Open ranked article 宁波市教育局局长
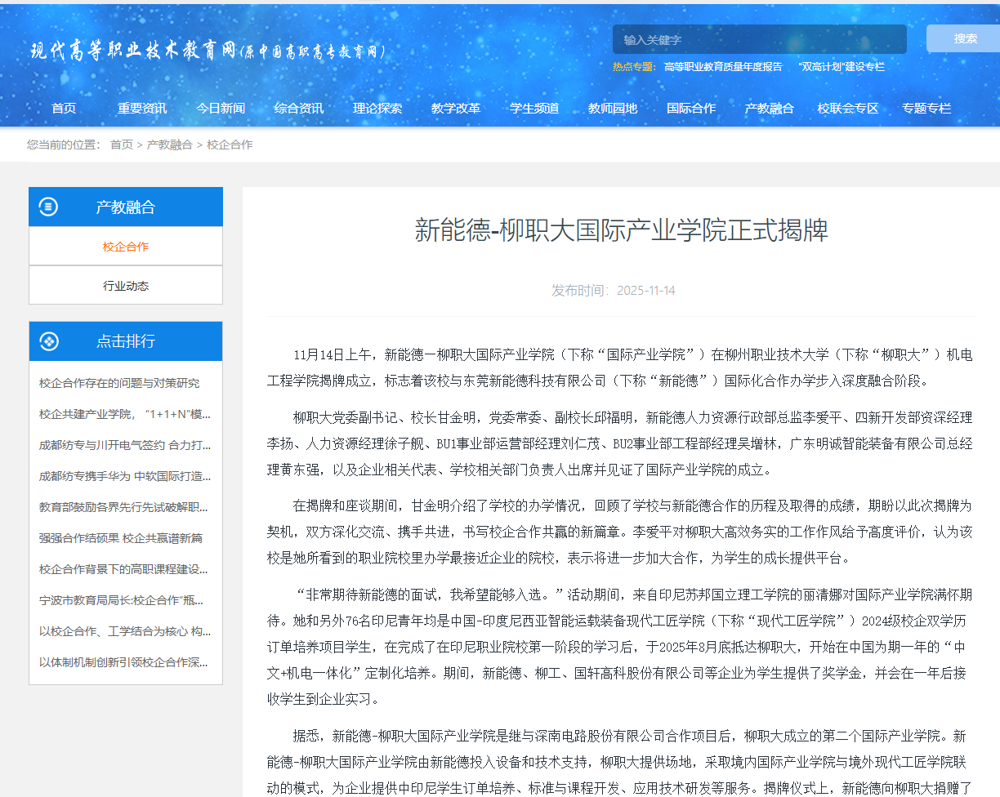 point(124,600)
